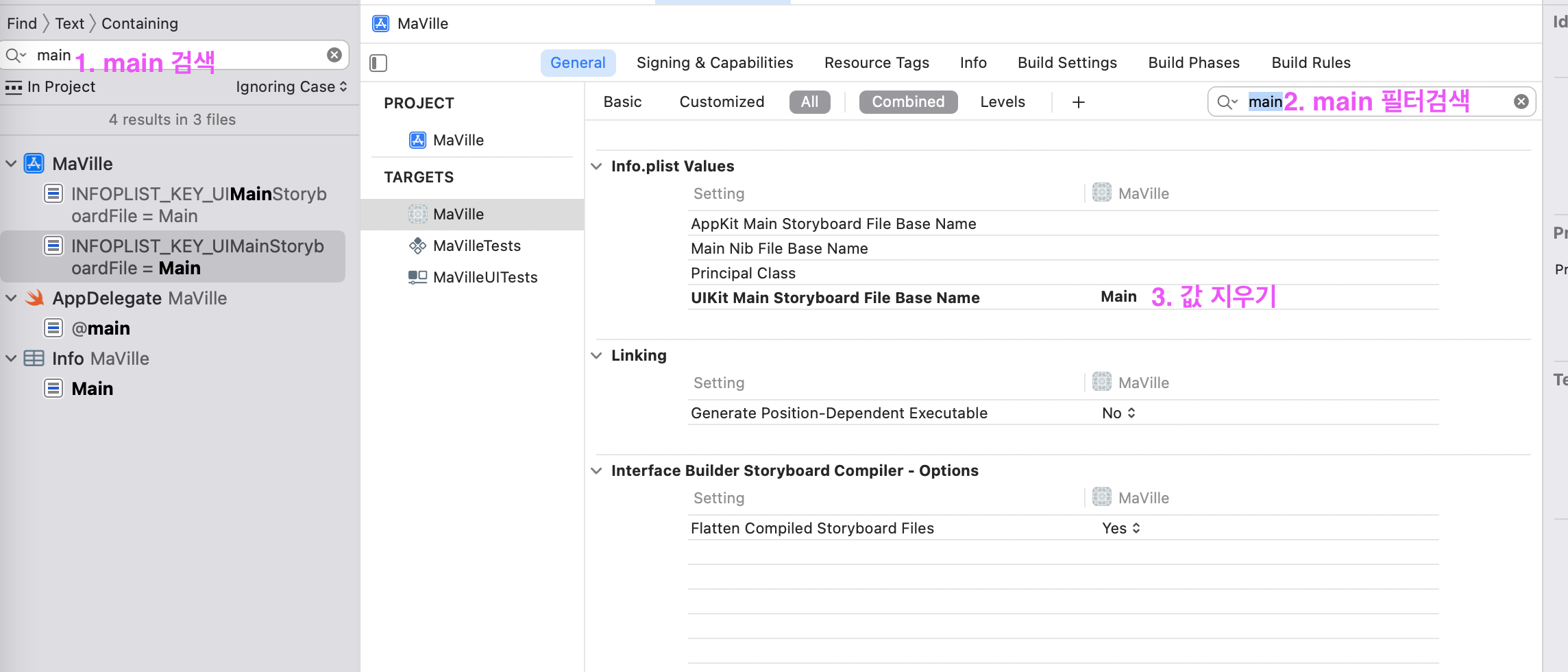Open the Build Settings tab
The width and height of the screenshot is (1568, 672).
1067,62
